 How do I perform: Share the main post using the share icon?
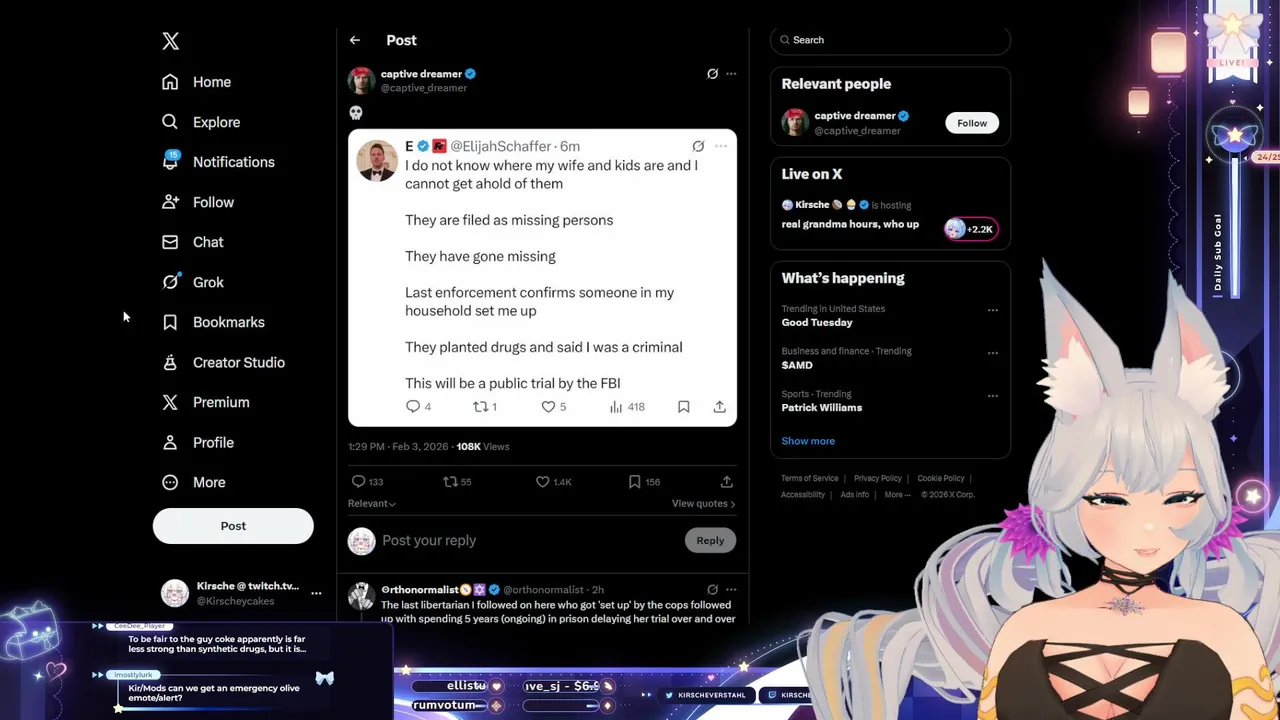(x=727, y=482)
